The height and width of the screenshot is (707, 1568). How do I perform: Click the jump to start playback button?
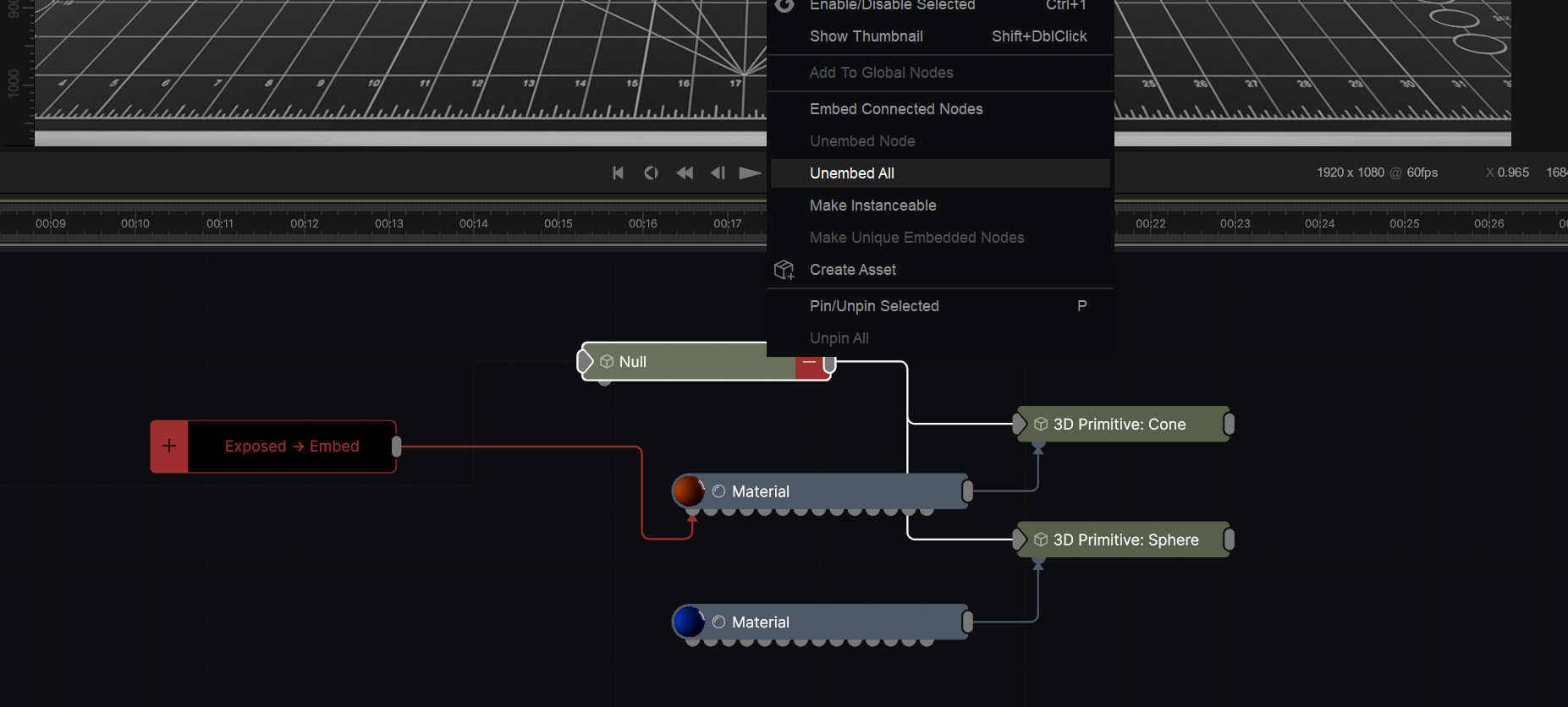(618, 173)
